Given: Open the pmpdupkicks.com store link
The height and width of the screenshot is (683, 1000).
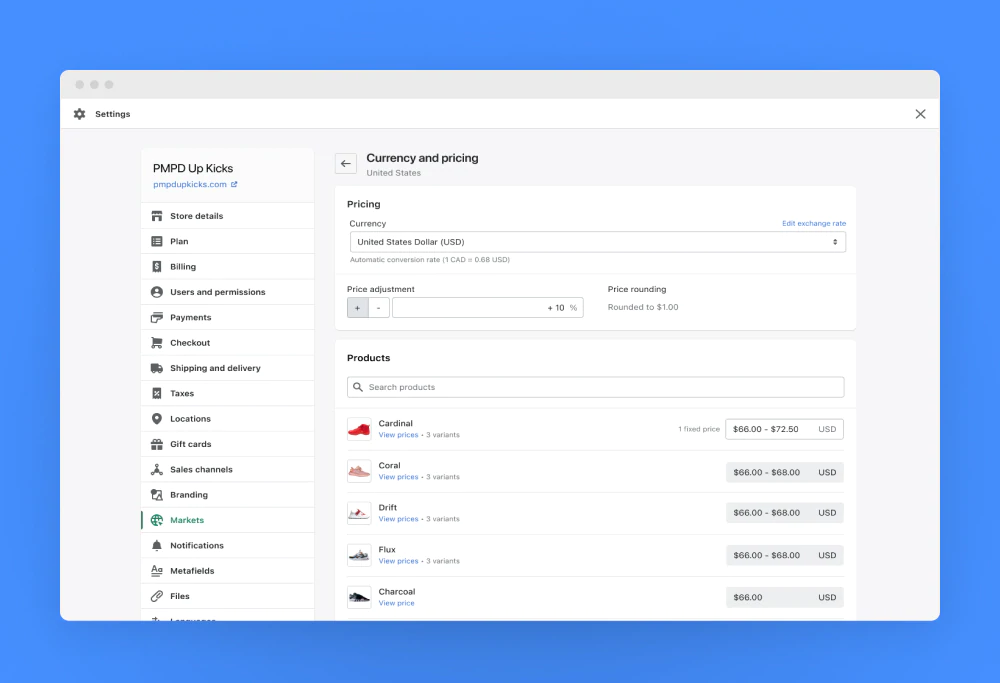Looking at the screenshot, I should (x=189, y=184).
